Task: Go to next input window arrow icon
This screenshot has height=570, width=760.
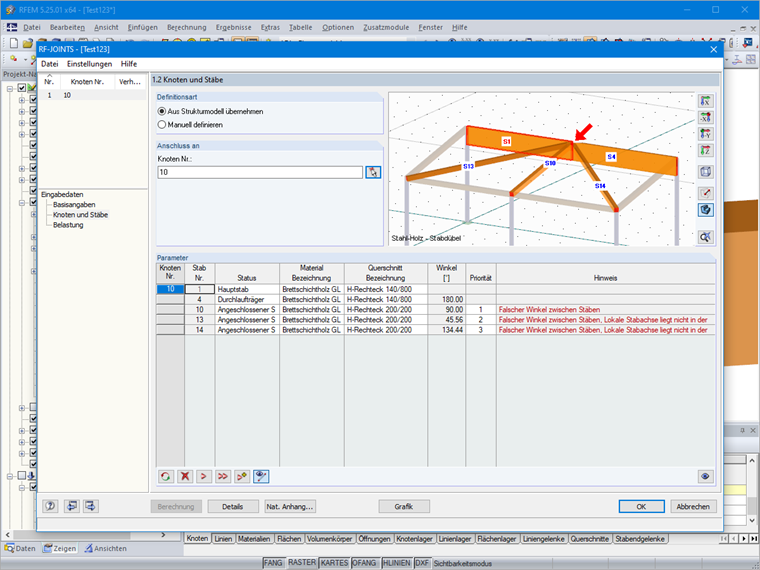Action: tap(91, 507)
